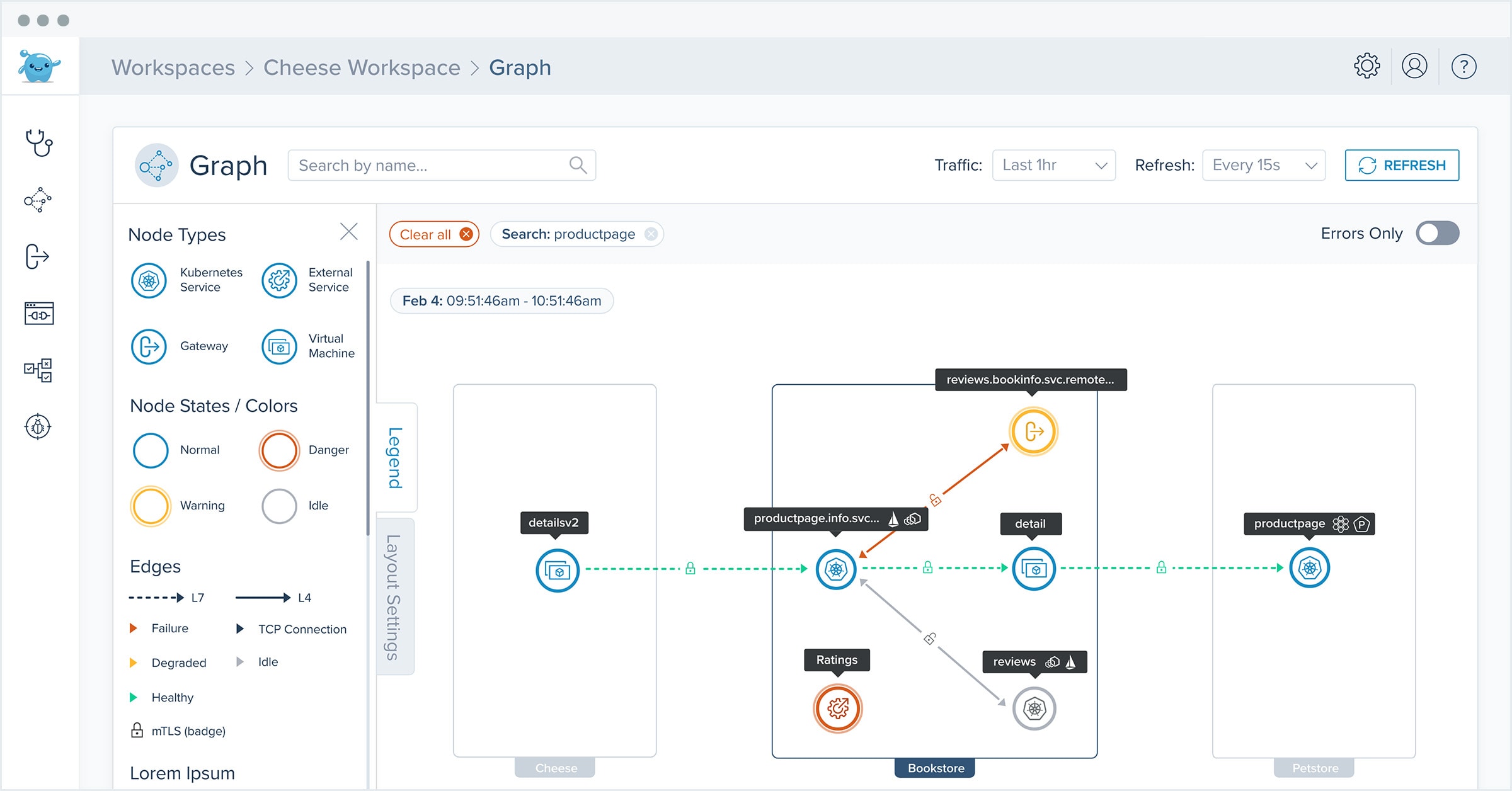The width and height of the screenshot is (1512, 791).
Task: Toggle the Errors Only switch
Action: coord(1437,233)
